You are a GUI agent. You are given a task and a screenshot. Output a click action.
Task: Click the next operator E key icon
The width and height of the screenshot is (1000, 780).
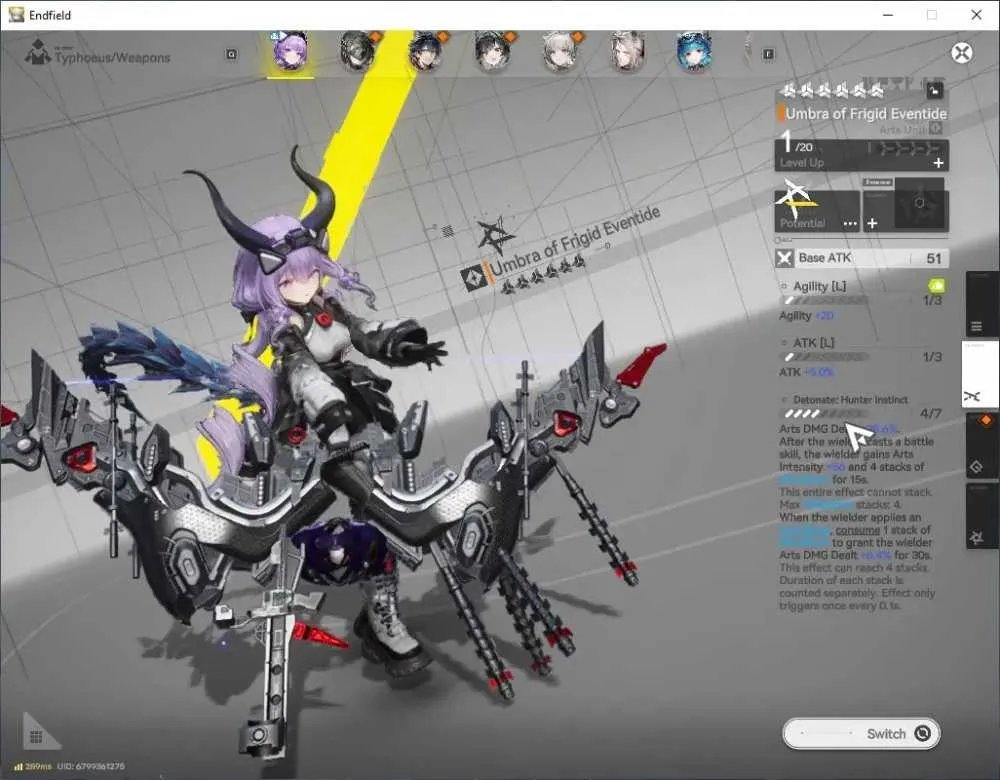pos(768,54)
